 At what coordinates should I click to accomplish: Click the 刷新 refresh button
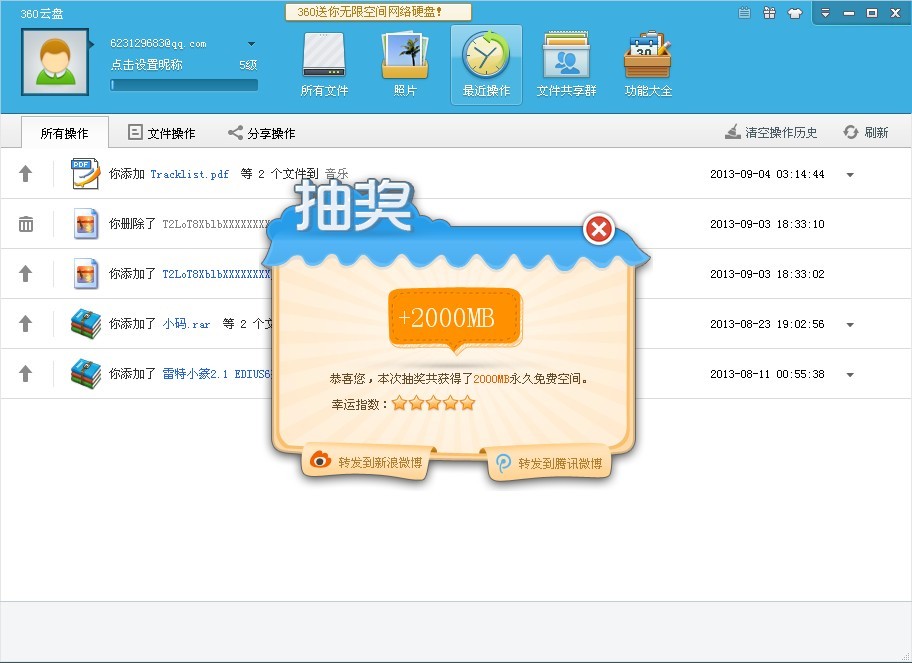[866, 133]
